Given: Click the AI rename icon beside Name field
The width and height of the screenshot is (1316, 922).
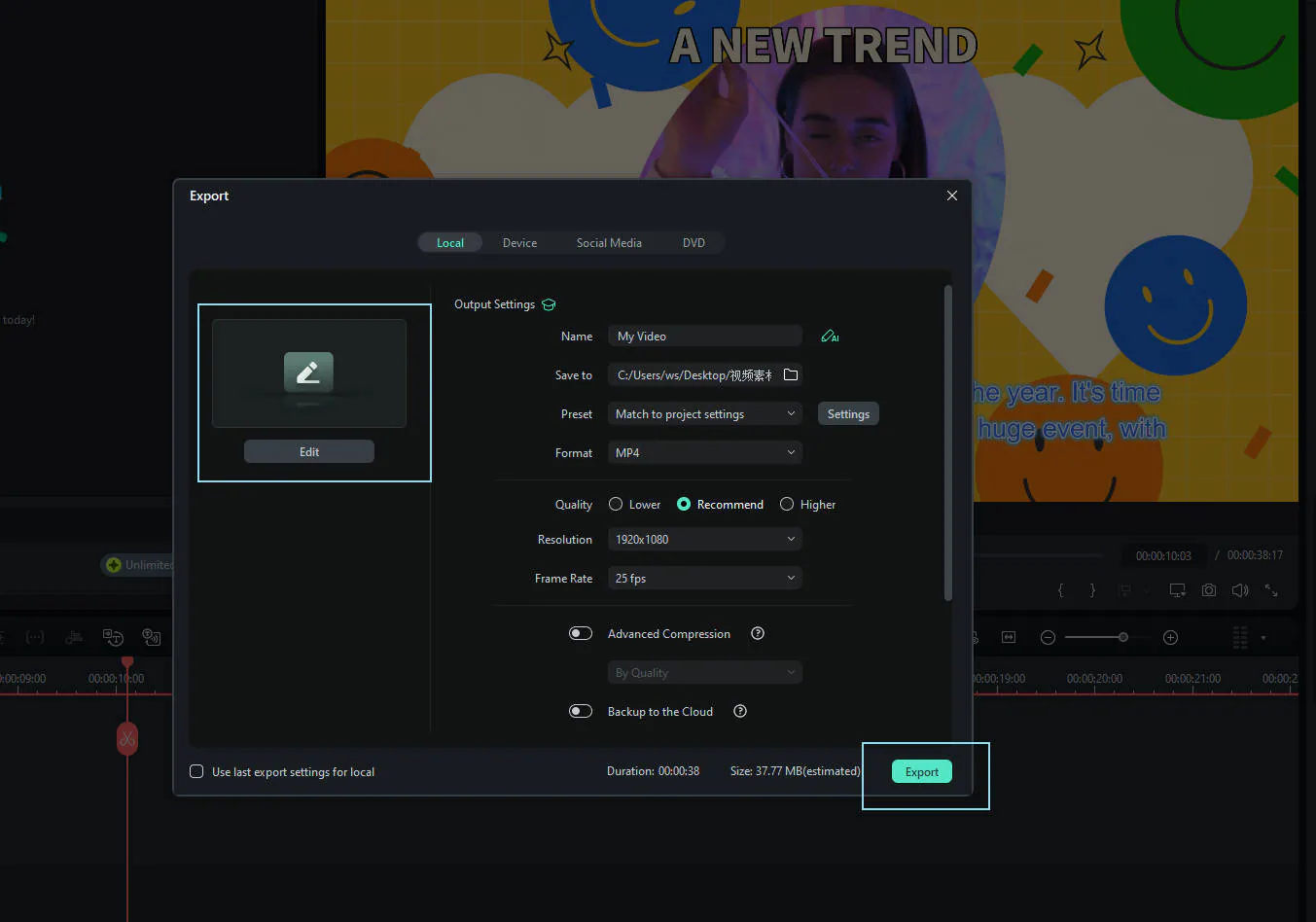Looking at the screenshot, I should click(x=830, y=336).
